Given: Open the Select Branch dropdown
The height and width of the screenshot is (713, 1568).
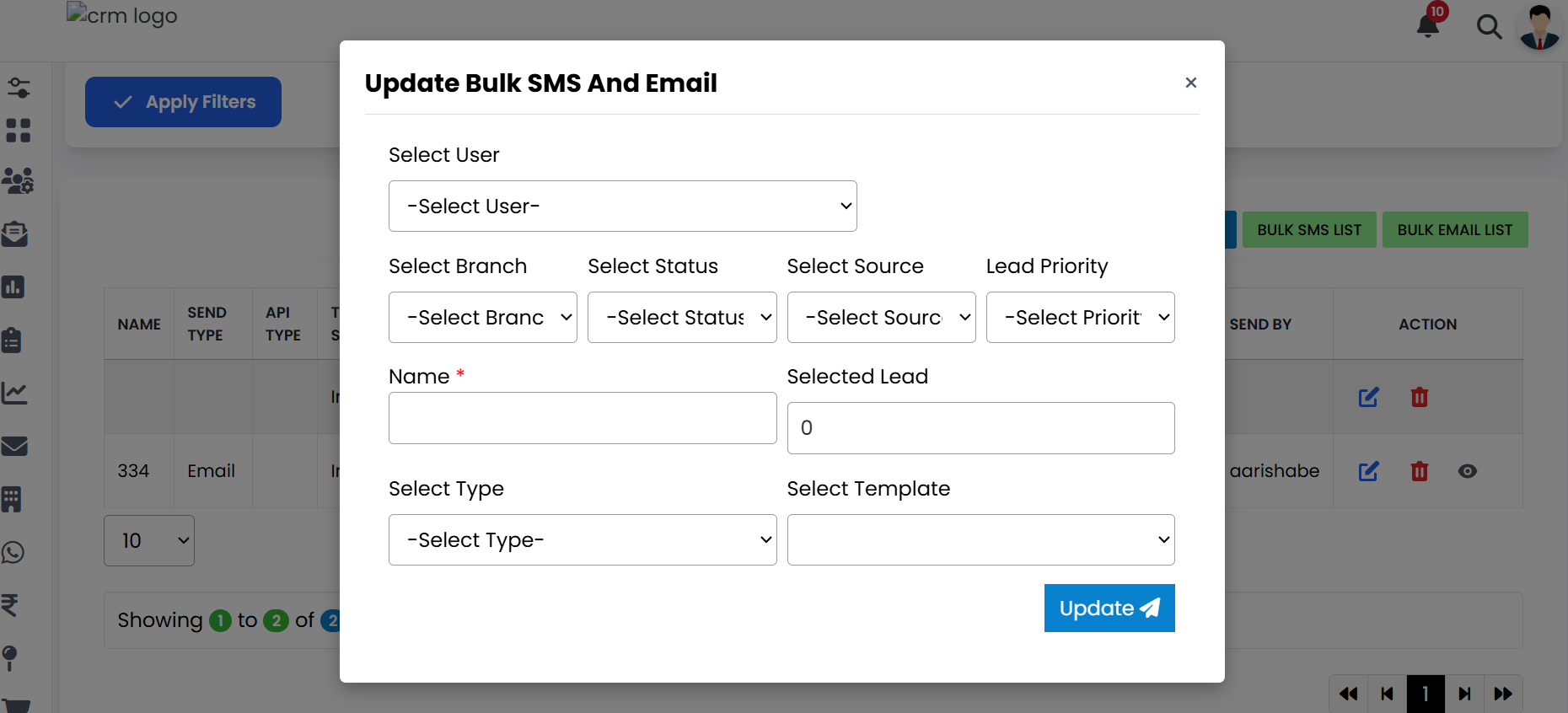Looking at the screenshot, I should (482, 318).
